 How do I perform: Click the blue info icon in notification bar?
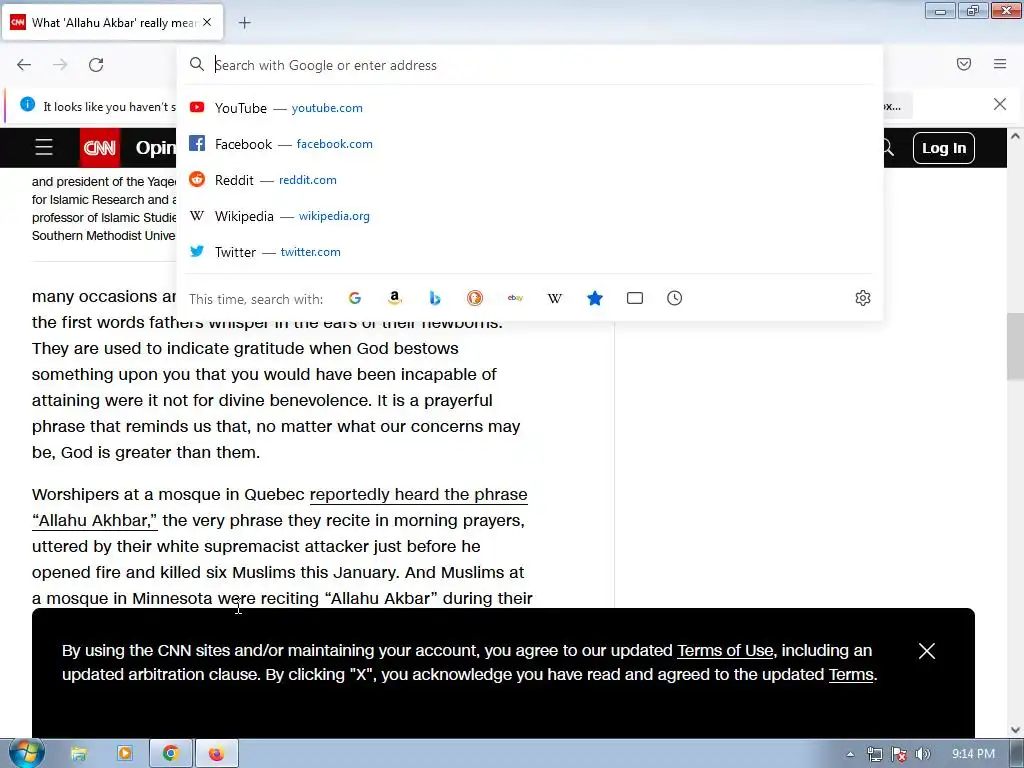tap(27, 104)
